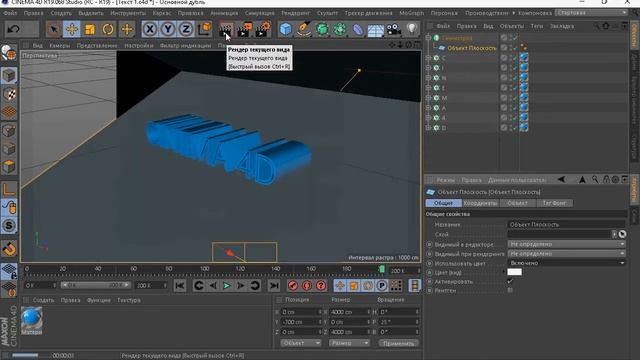Open the layout selector dropdown
The image size is (640, 360).
[592, 13]
